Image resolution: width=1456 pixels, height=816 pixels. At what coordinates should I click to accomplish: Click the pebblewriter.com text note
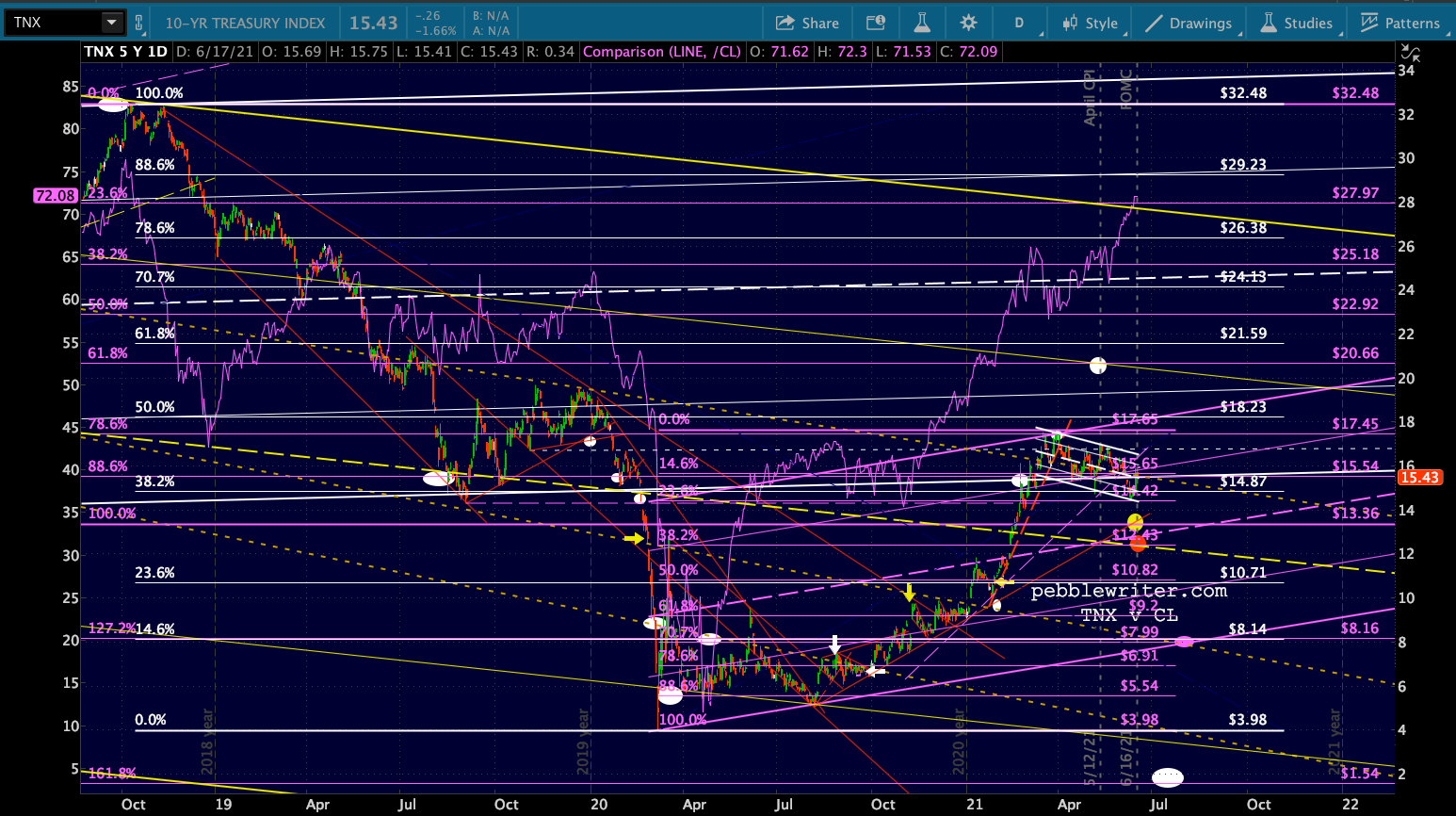(1129, 591)
